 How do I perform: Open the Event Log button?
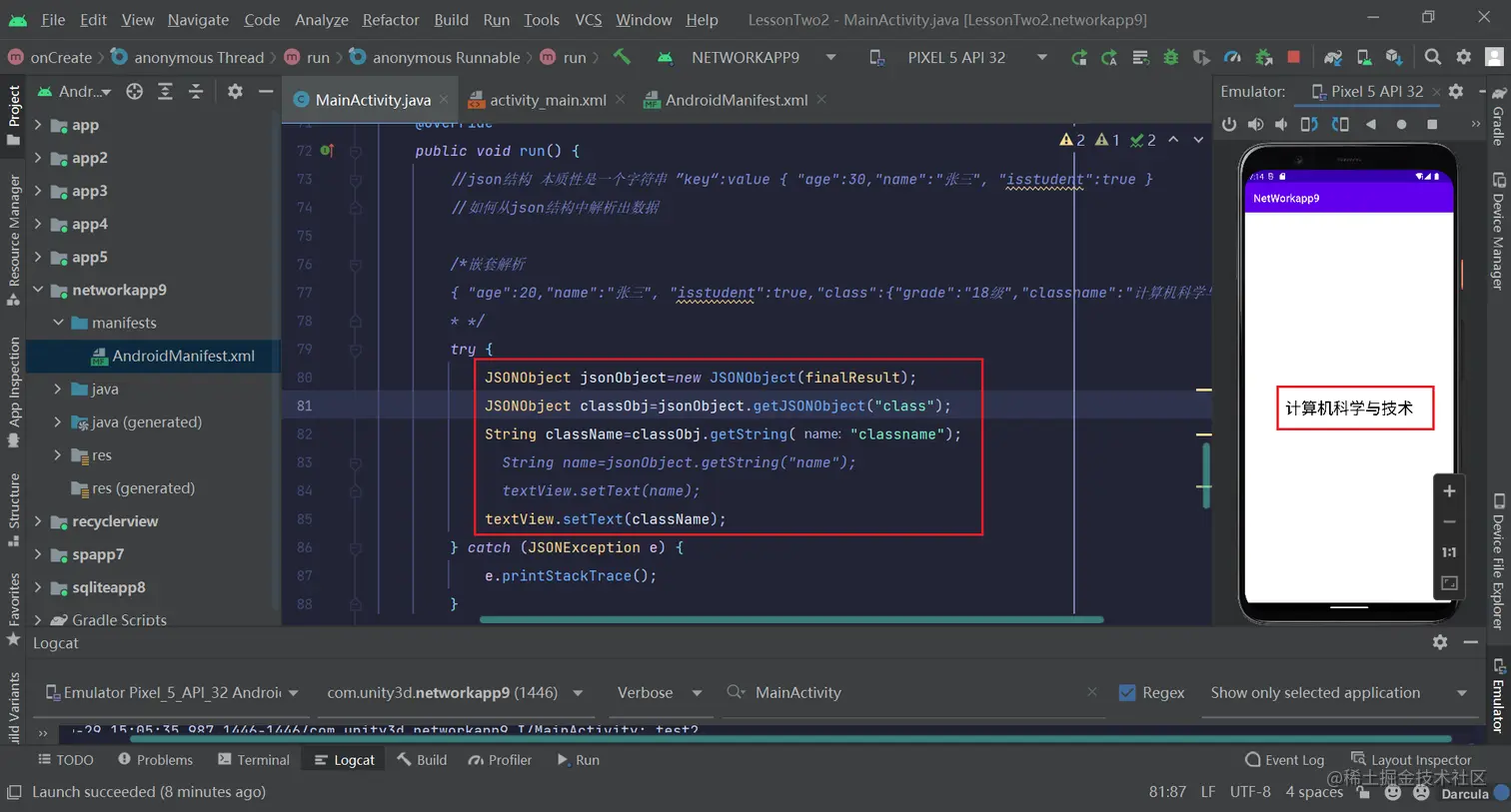coord(1284,760)
